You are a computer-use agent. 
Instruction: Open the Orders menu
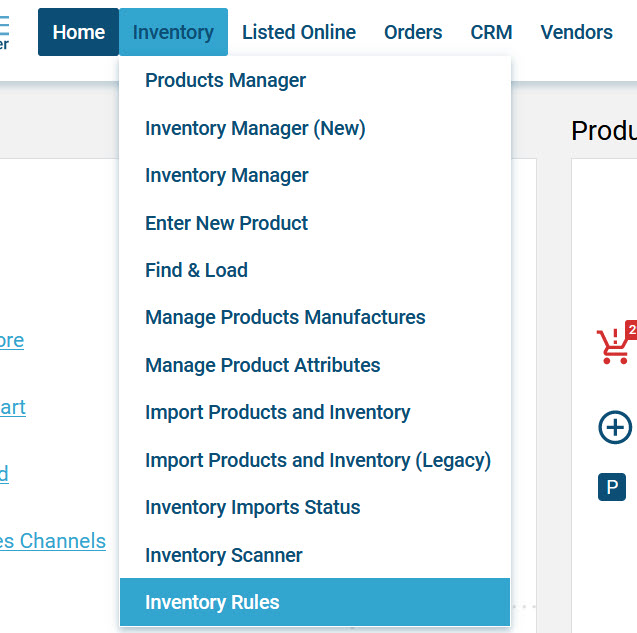pos(413,32)
